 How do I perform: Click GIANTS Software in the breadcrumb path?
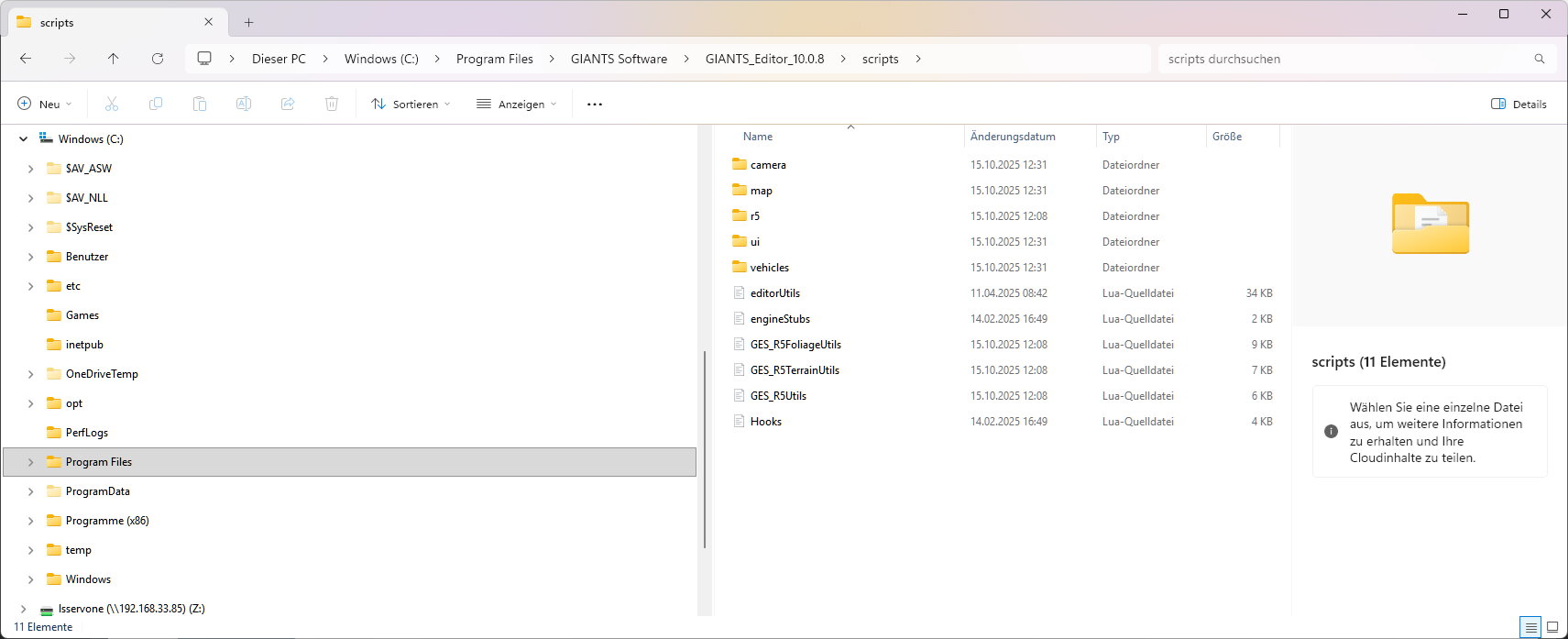(x=619, y=59)
